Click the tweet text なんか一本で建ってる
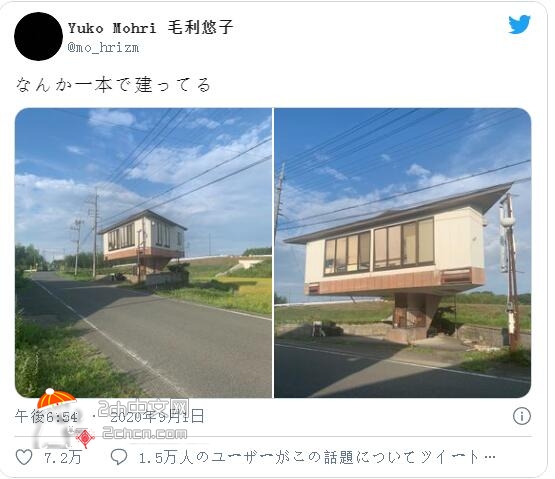The width and height of the screenshot is (555, 479). coord(114,85)
